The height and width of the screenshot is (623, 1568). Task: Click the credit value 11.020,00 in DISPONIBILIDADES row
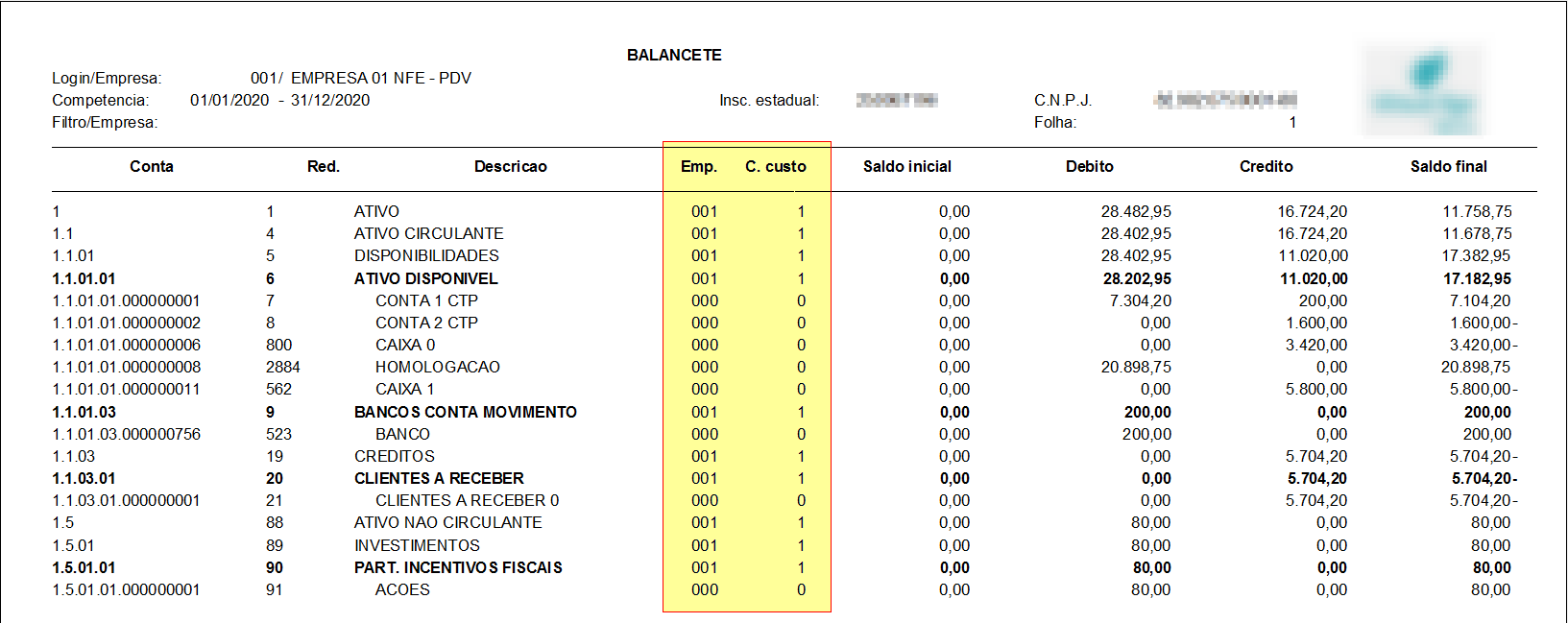[1313, 255]
